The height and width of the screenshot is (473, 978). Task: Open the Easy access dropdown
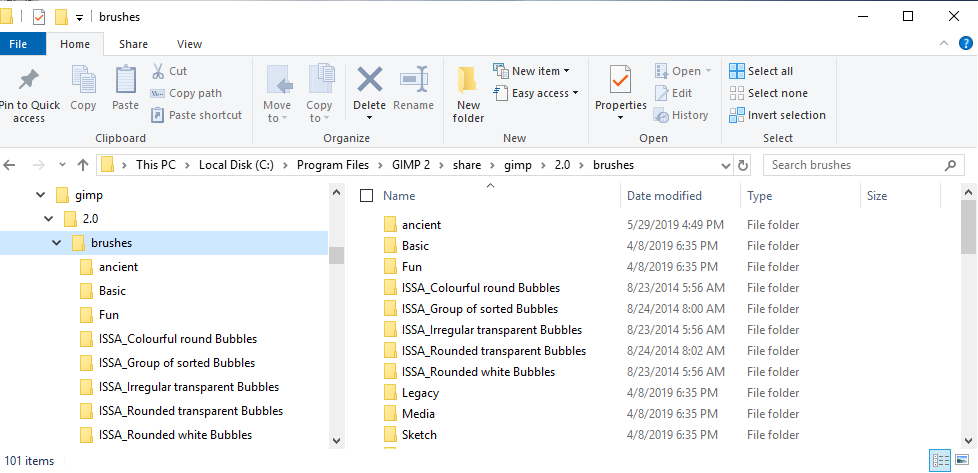(x=536, y=93)
